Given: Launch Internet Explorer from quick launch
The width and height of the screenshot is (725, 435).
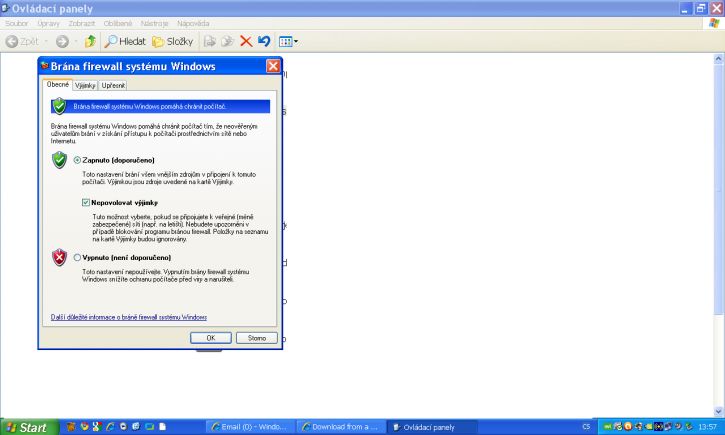Looking at the screenshot, I should point(110,427).
